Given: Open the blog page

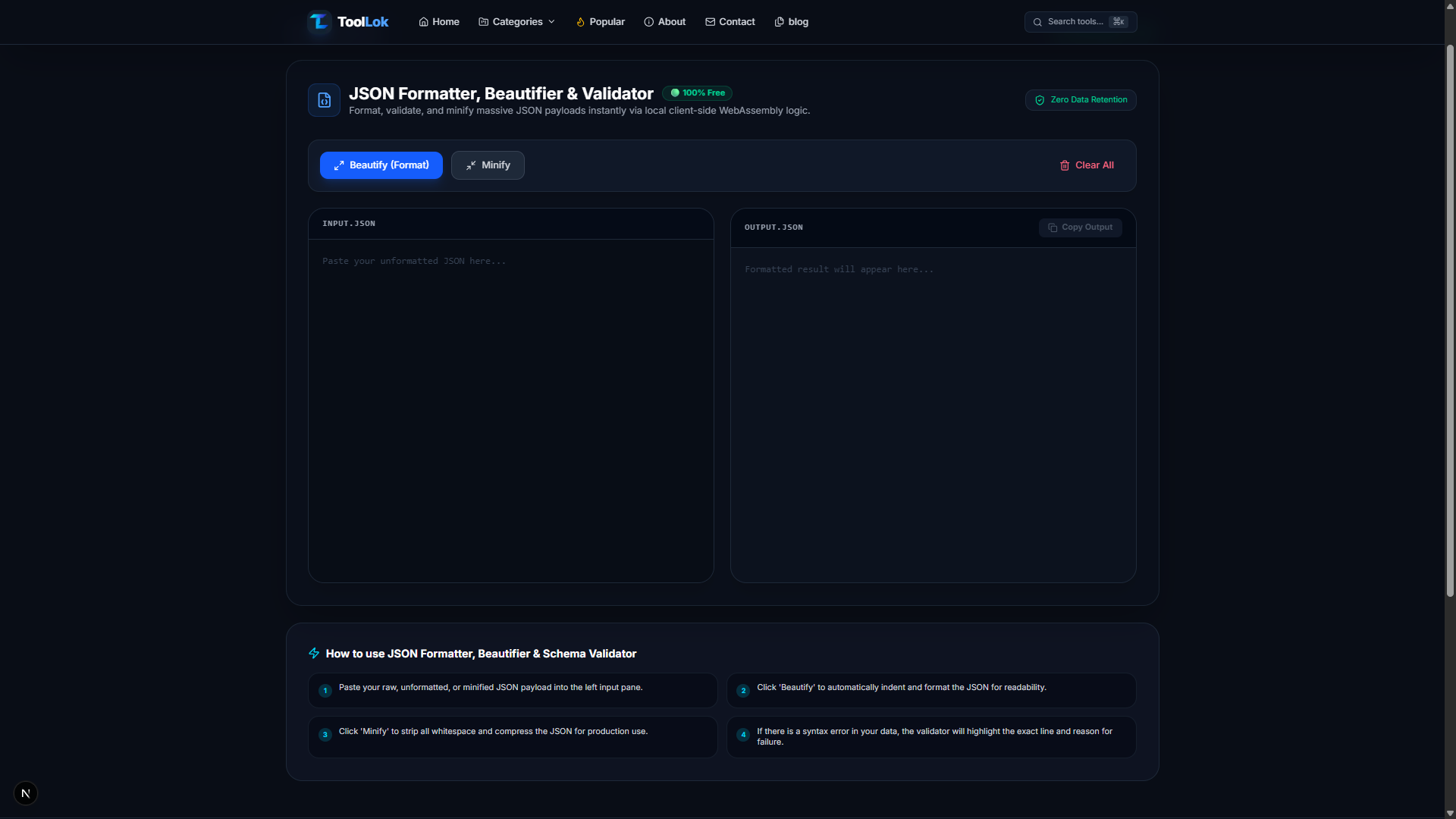Looking at the screenshot, I should pos(792,22).
